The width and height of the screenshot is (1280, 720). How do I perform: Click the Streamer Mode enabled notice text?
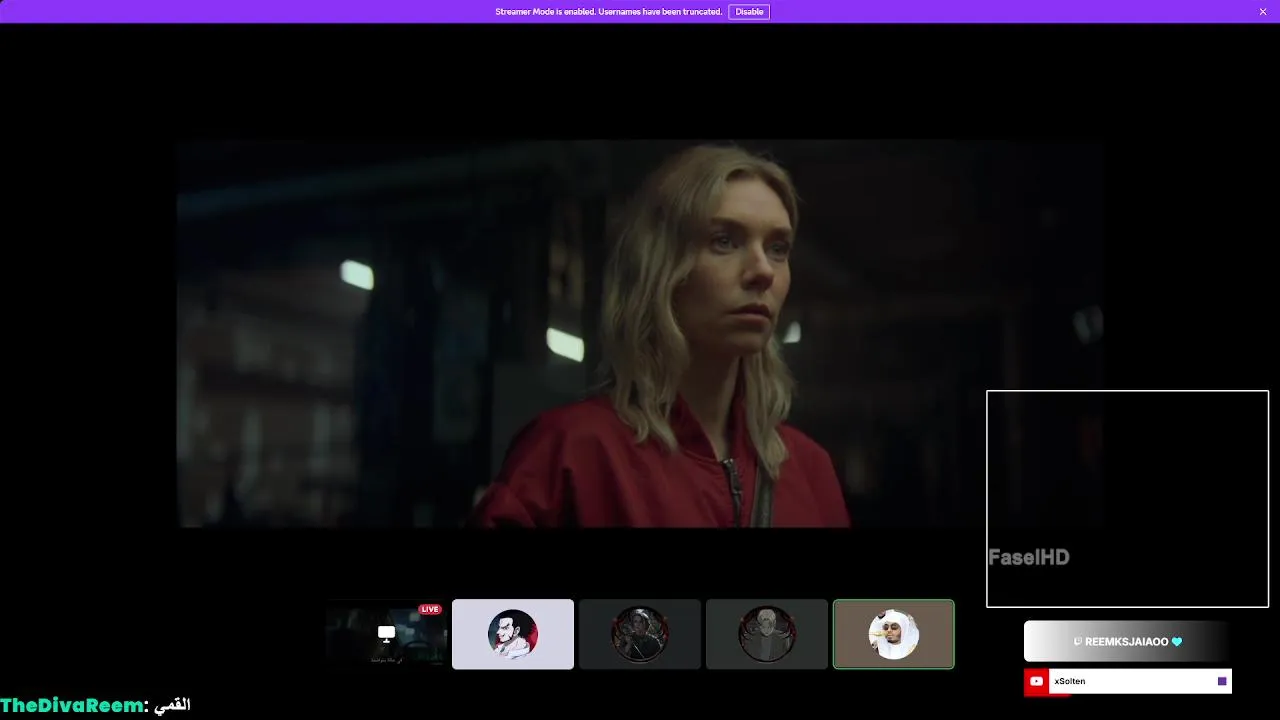[x=608, y=12]
